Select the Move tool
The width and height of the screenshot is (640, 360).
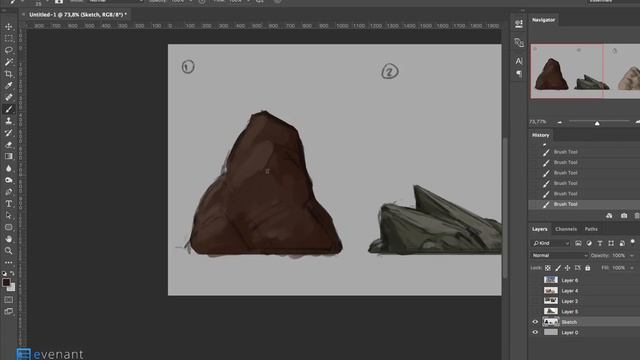pyautogui.click(x=9, y=27)
